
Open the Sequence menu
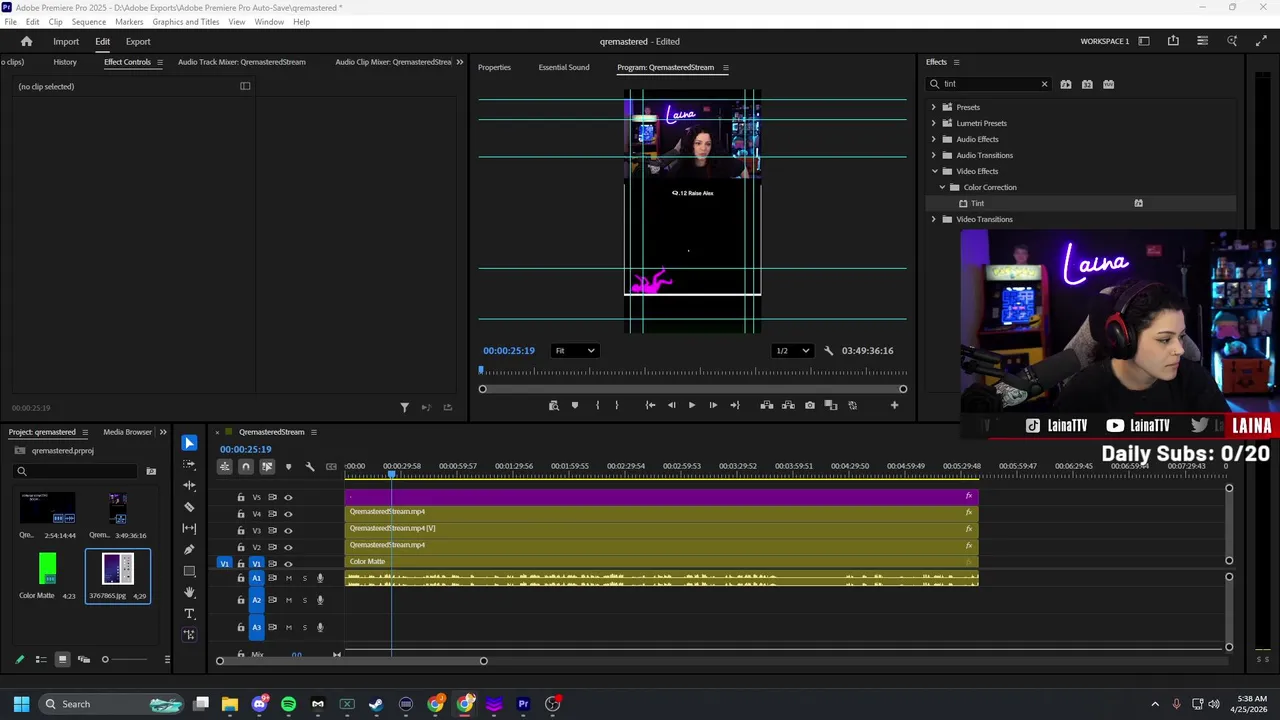click(89, 22)
